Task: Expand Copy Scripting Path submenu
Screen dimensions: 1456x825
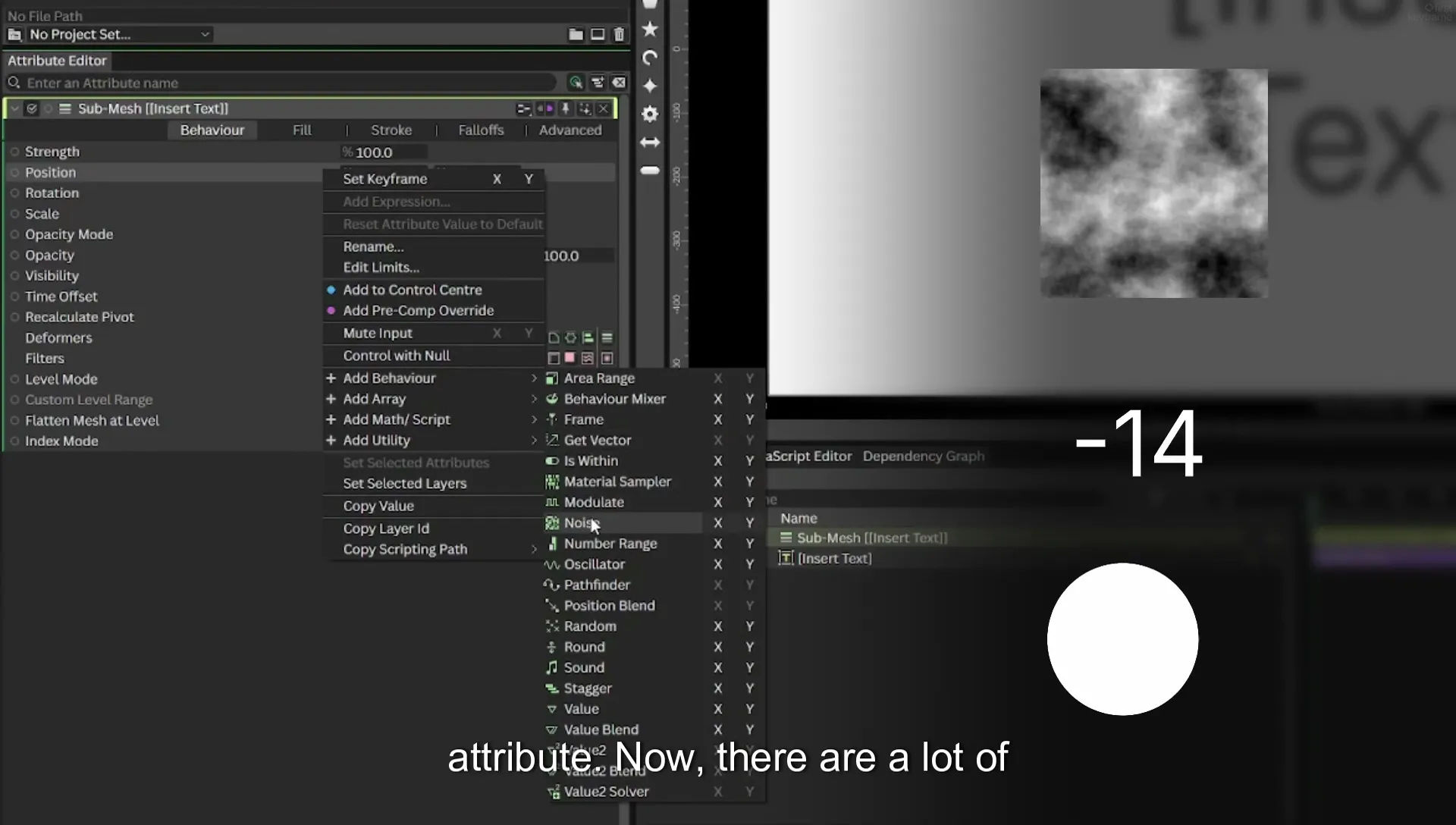Action: pyautogui.click(x=432, y=550)
